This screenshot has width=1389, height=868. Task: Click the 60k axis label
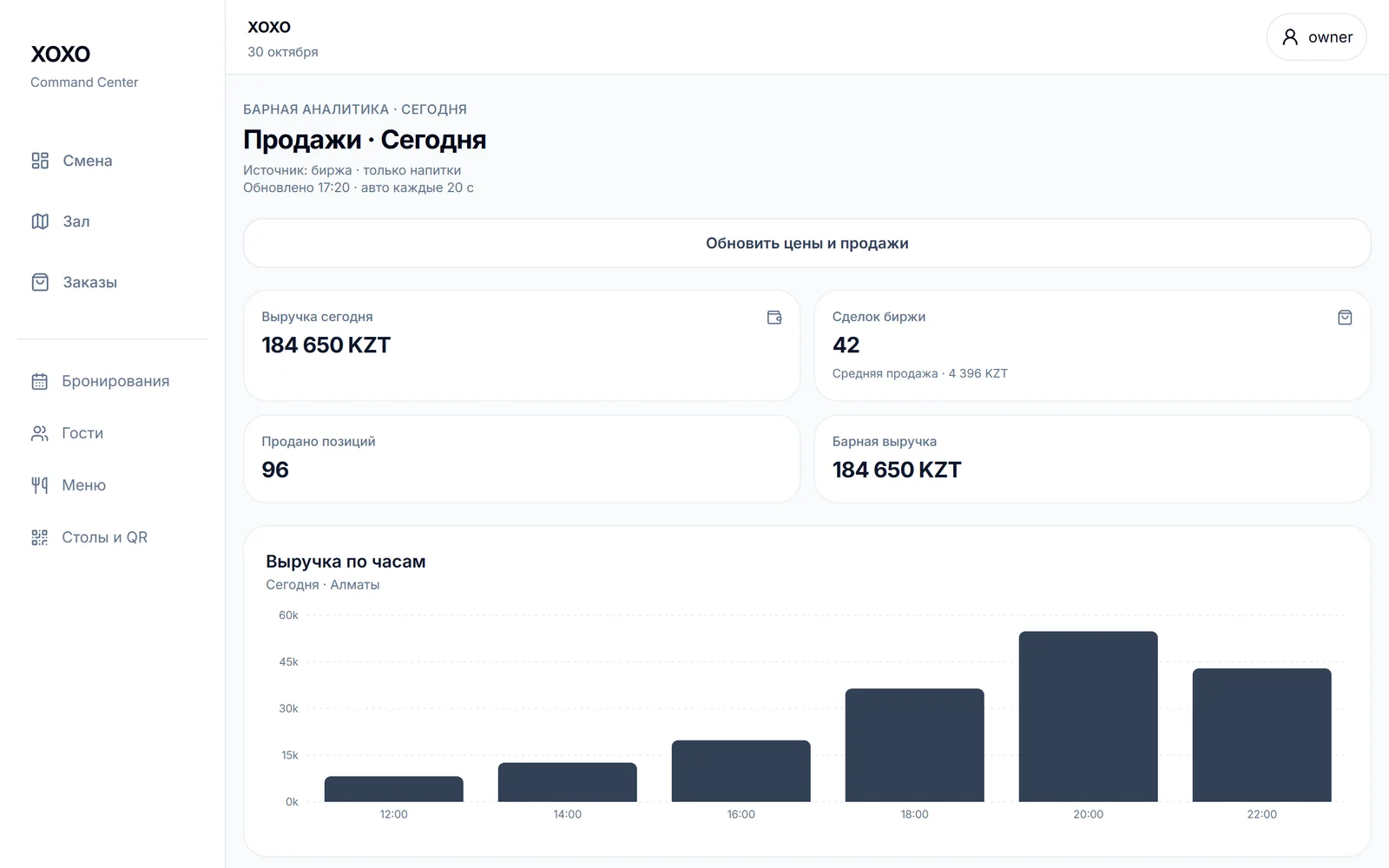point(288,615)
